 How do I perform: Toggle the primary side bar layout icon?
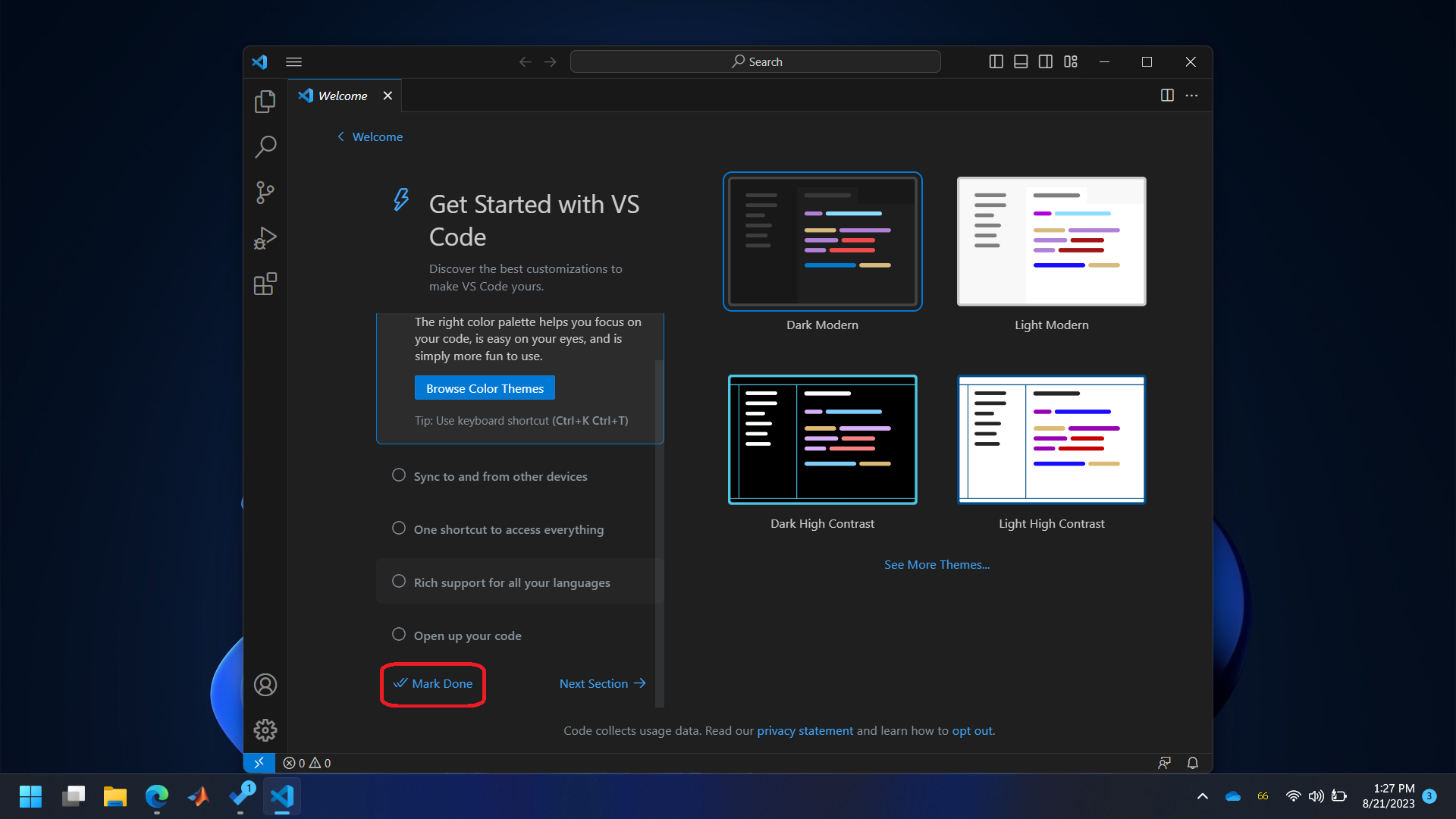(996, 61)
